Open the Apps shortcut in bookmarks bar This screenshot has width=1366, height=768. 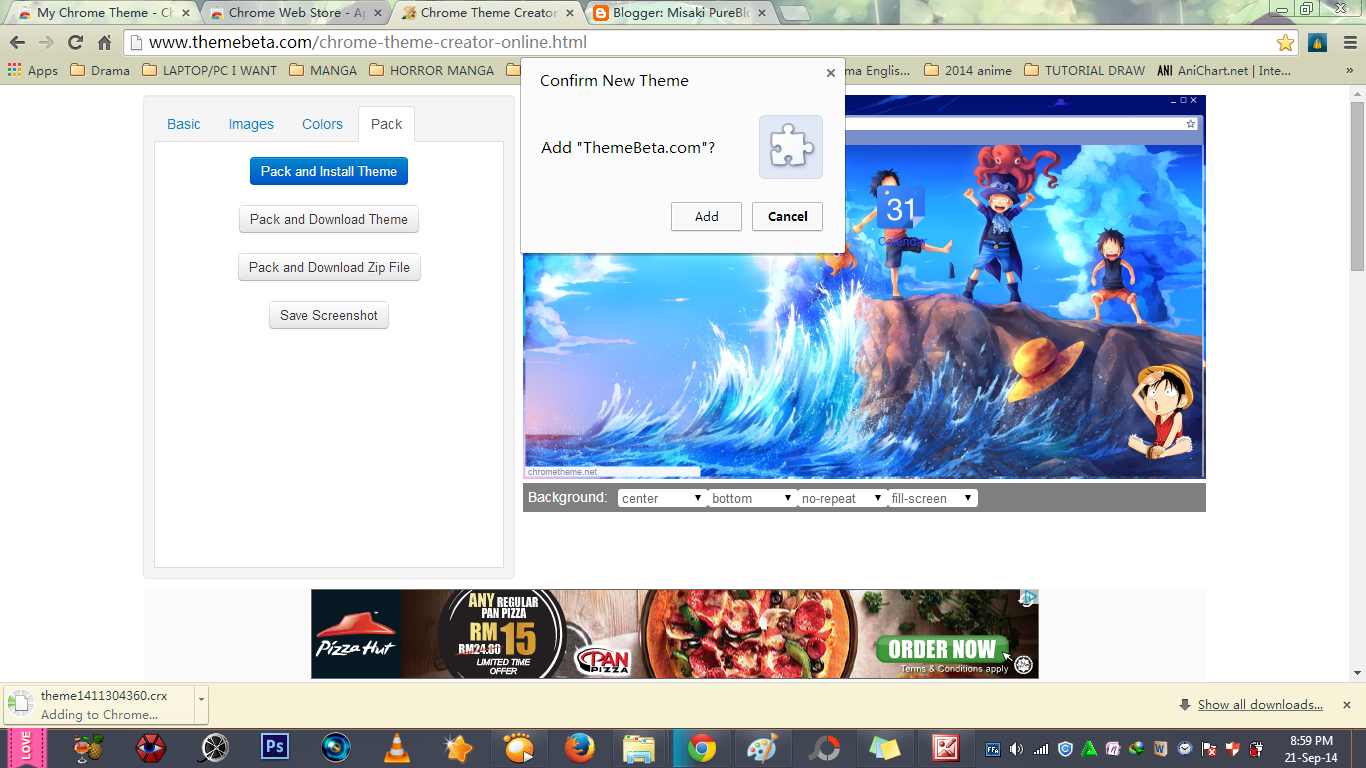(x=33, y=71)
